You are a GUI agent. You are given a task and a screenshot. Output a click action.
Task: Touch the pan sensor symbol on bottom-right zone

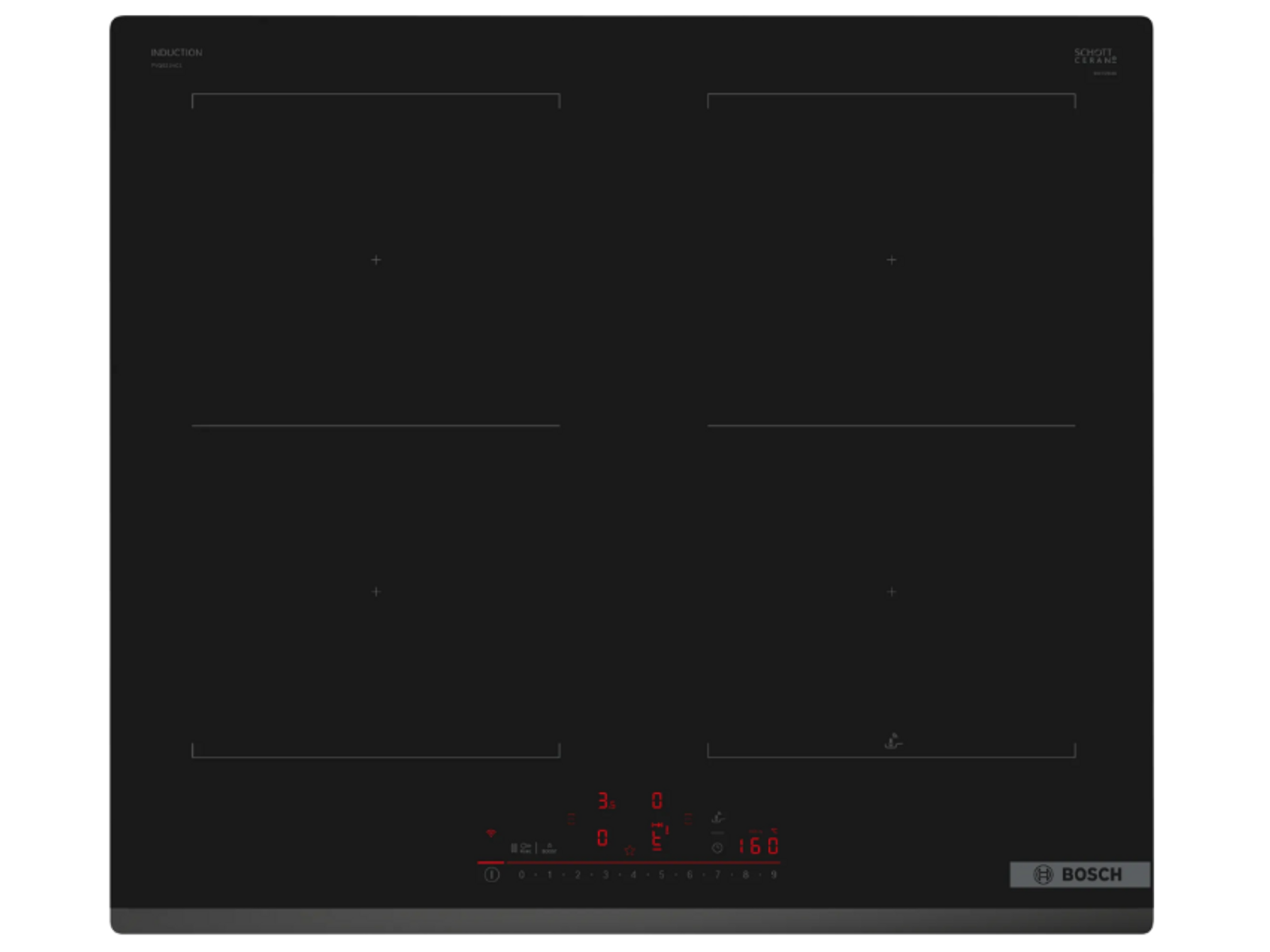tap(893, 742)
